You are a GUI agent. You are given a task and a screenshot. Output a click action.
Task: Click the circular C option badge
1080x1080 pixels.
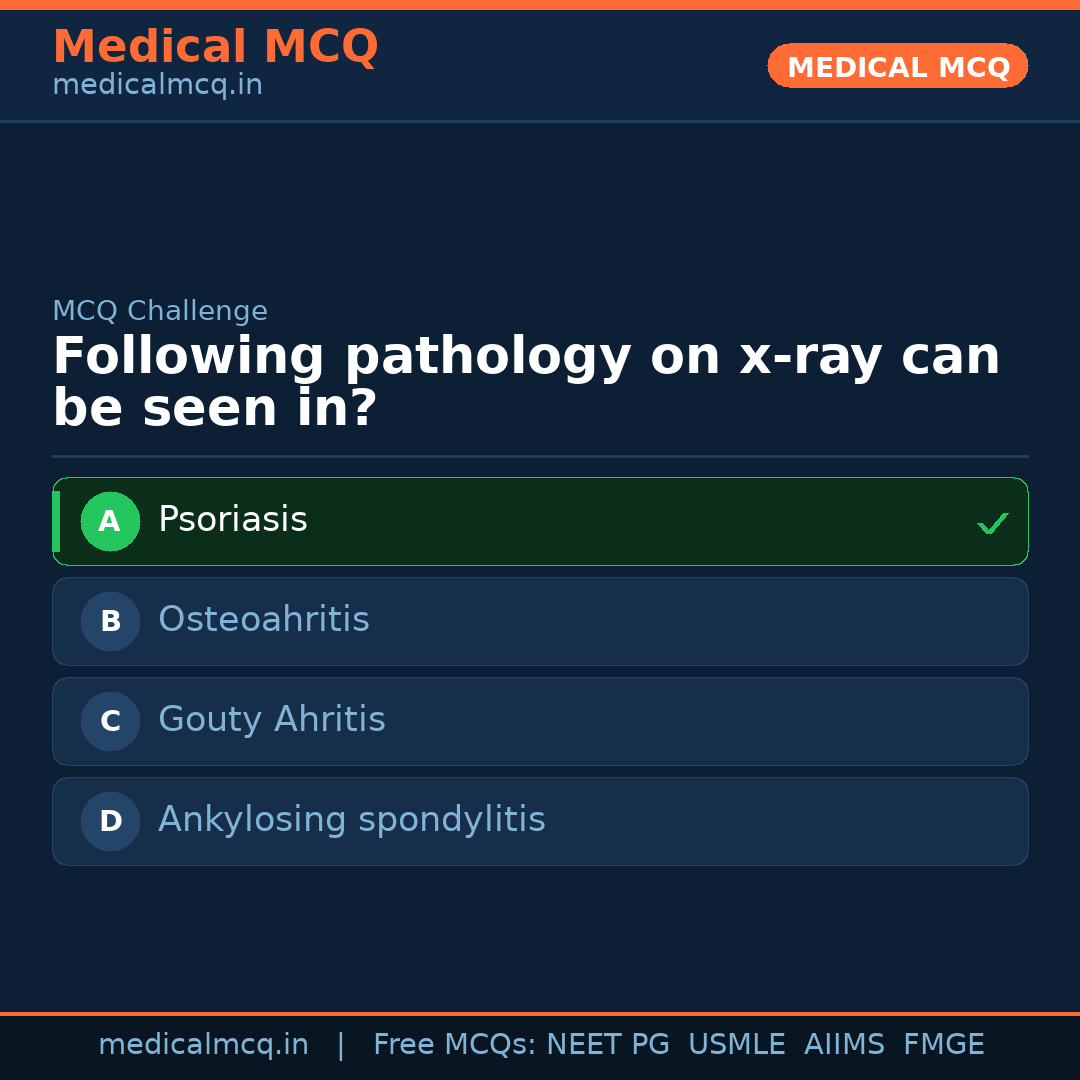tap(110, 721)
